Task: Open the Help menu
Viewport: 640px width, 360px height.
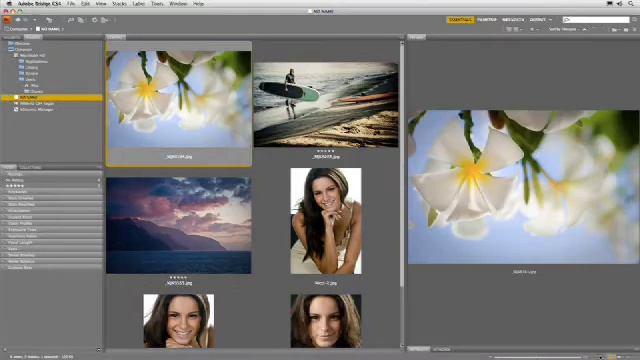Action: pos(198,4)
